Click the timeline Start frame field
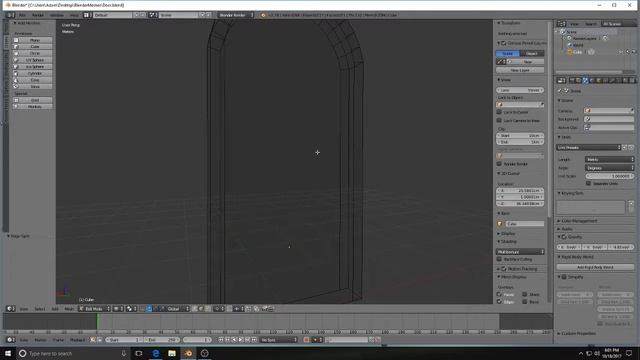Image resolution: width=640 pixels, height=360 pixels. [124, 340]
